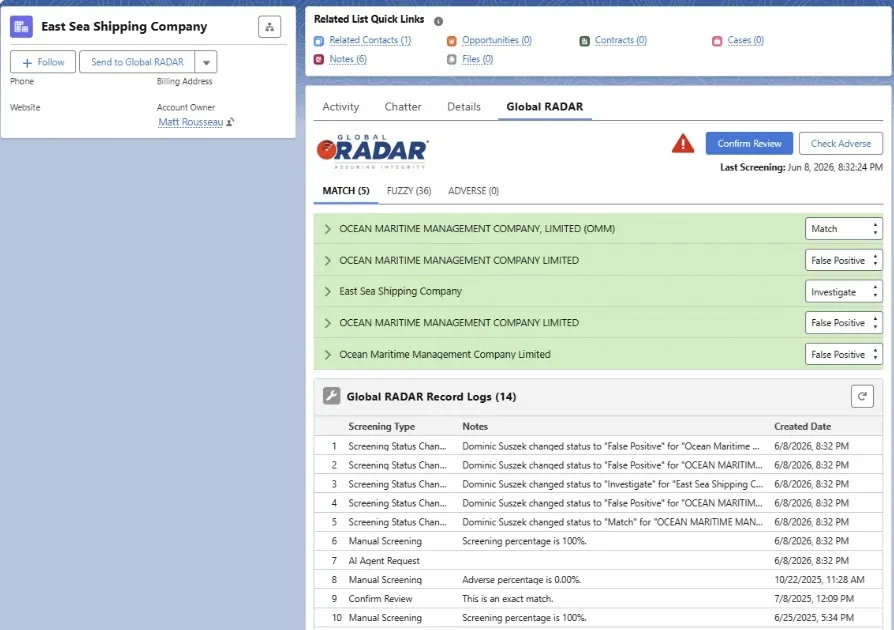This screenshot has height=630, width=894.
Task: Open False Positive dropdown for lowercase Ocean Maritime row
Action: (843, 355)
